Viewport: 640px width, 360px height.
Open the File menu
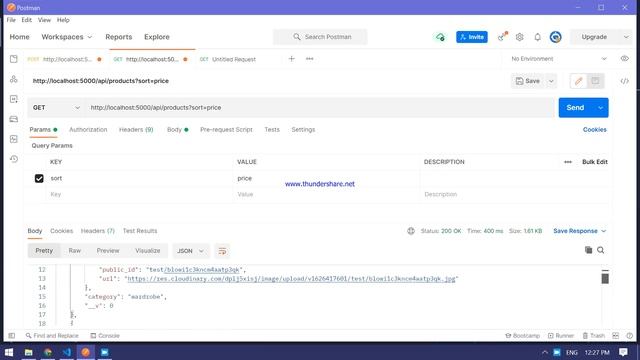pos(11,20)
